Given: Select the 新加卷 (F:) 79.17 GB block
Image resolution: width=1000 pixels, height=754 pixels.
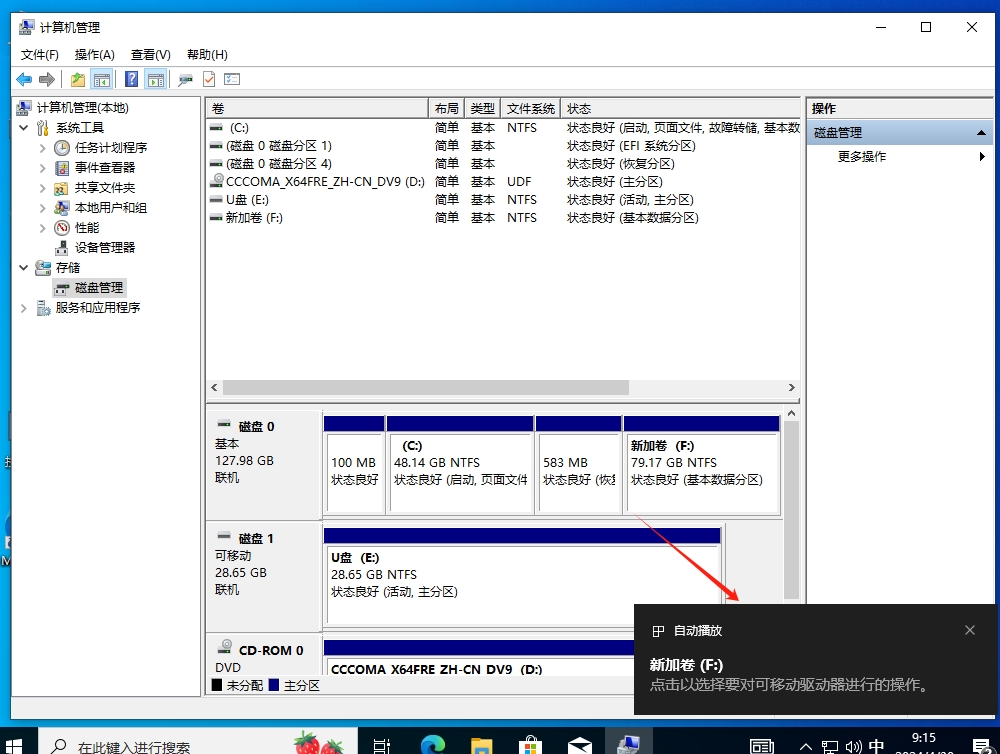Looking at the screenshot, I should point(702,465).
